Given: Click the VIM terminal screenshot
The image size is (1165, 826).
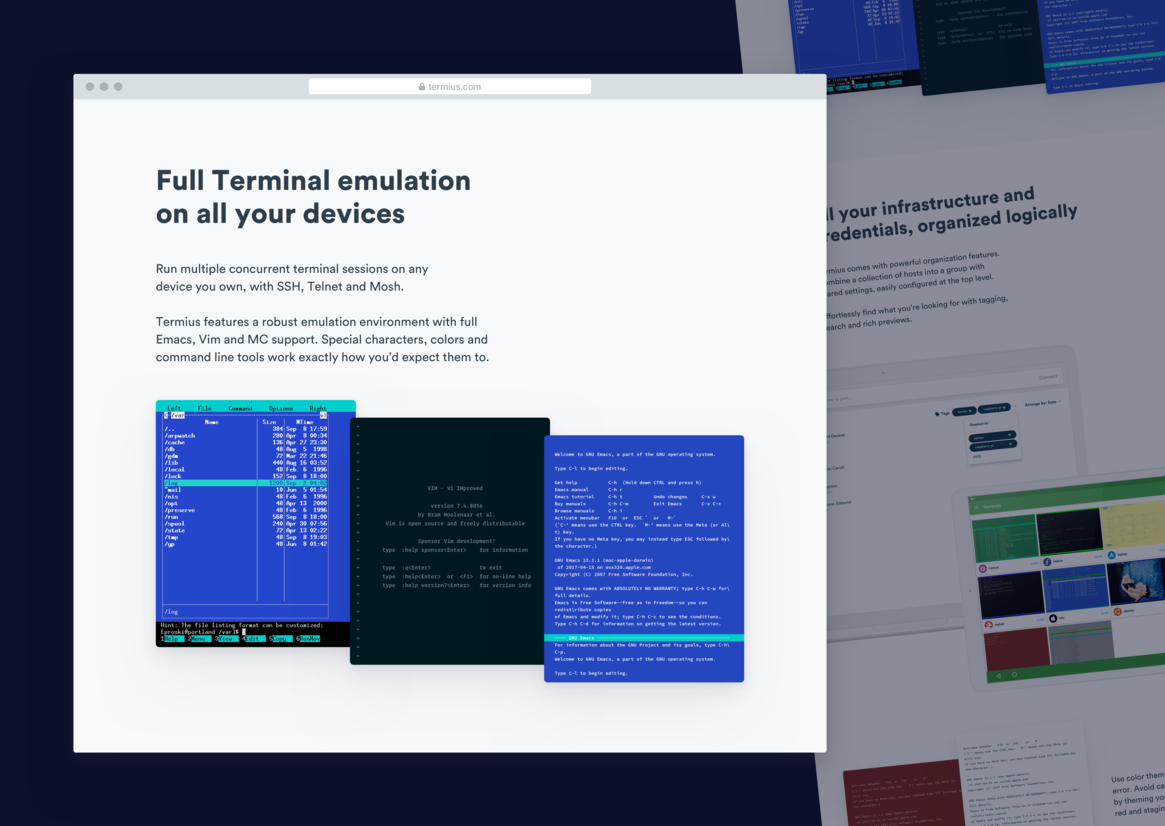Looking at the screenshot, I should 449,540.
